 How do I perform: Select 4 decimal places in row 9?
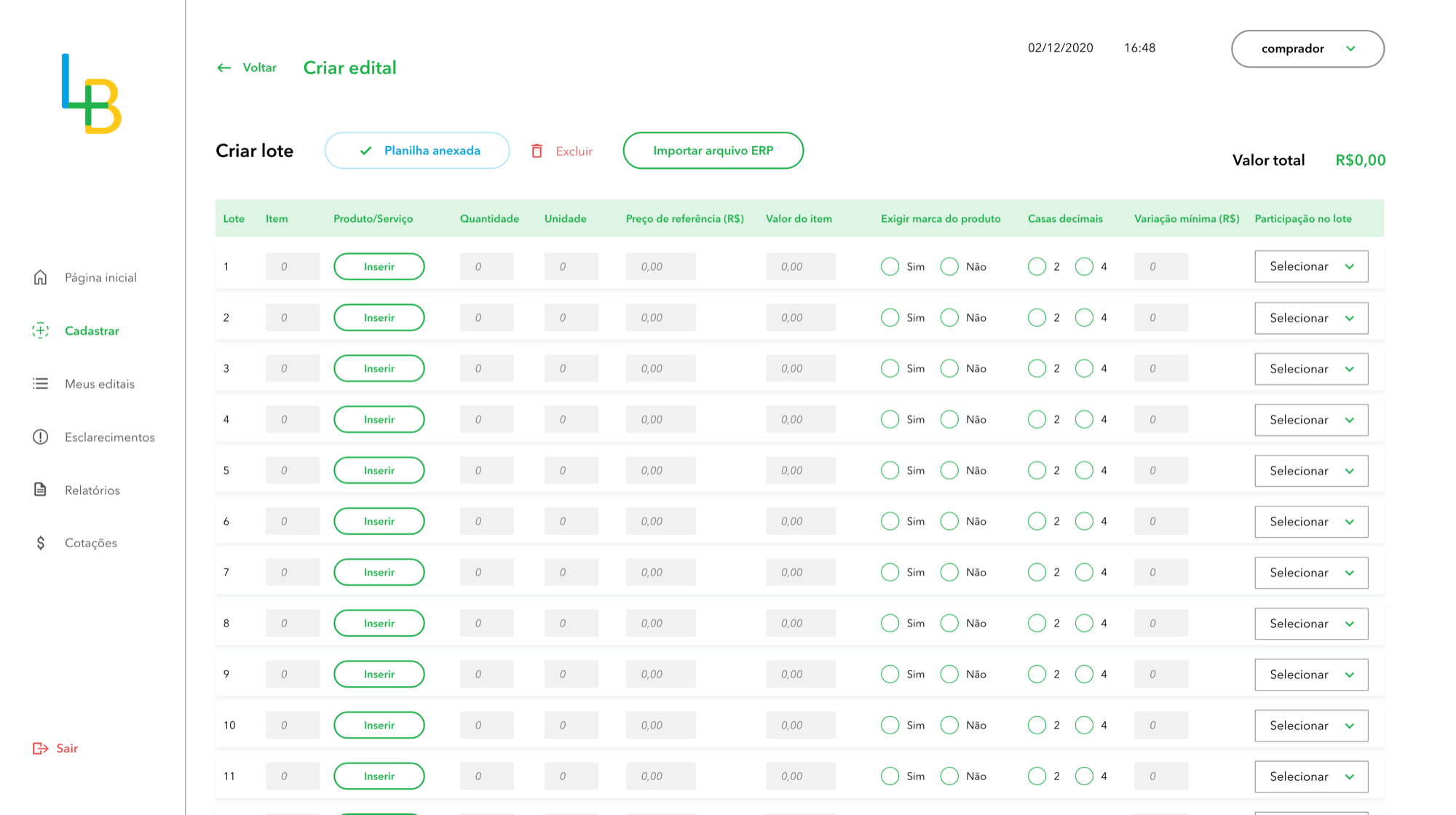coord(1084,674)
